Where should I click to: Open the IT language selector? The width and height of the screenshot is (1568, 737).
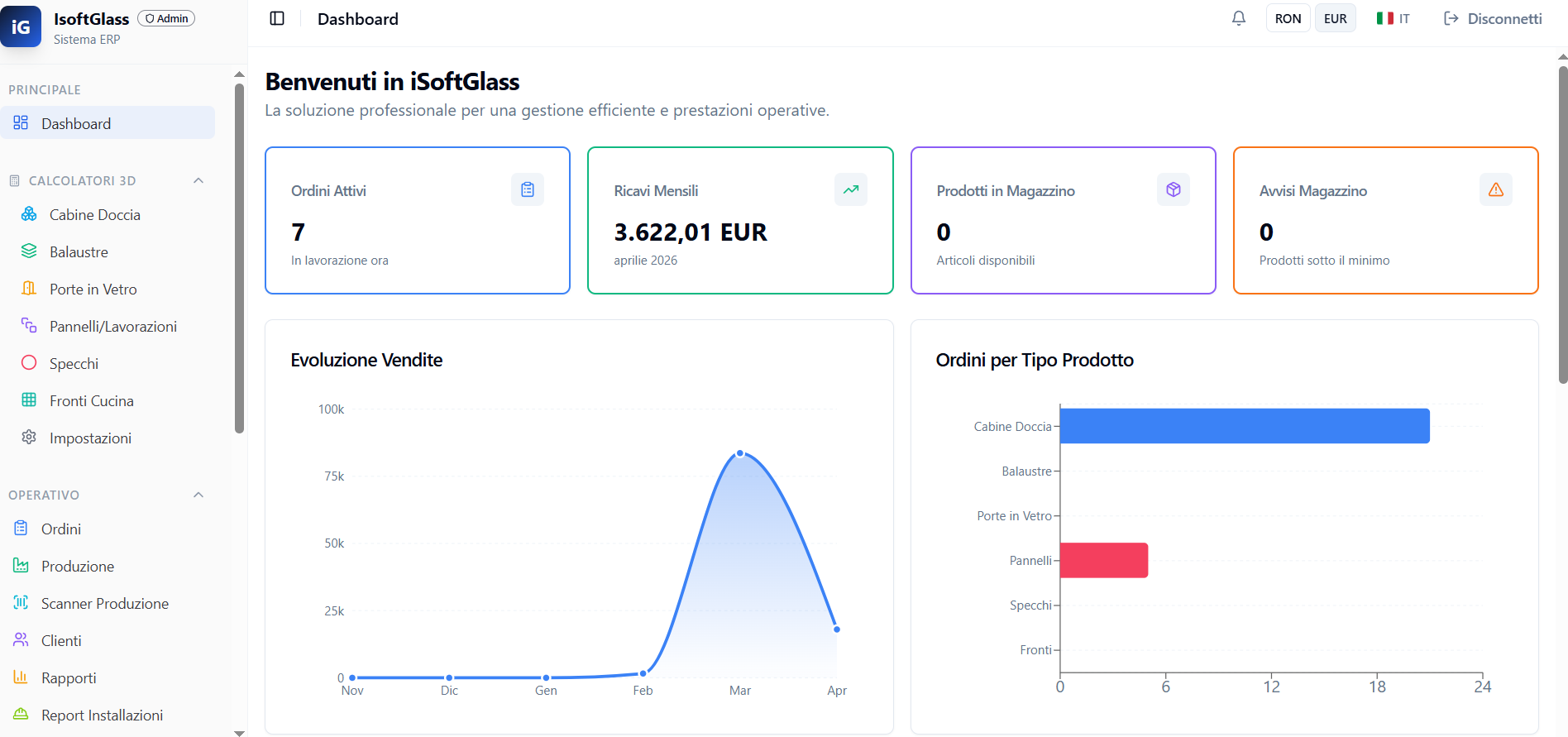1394,18
